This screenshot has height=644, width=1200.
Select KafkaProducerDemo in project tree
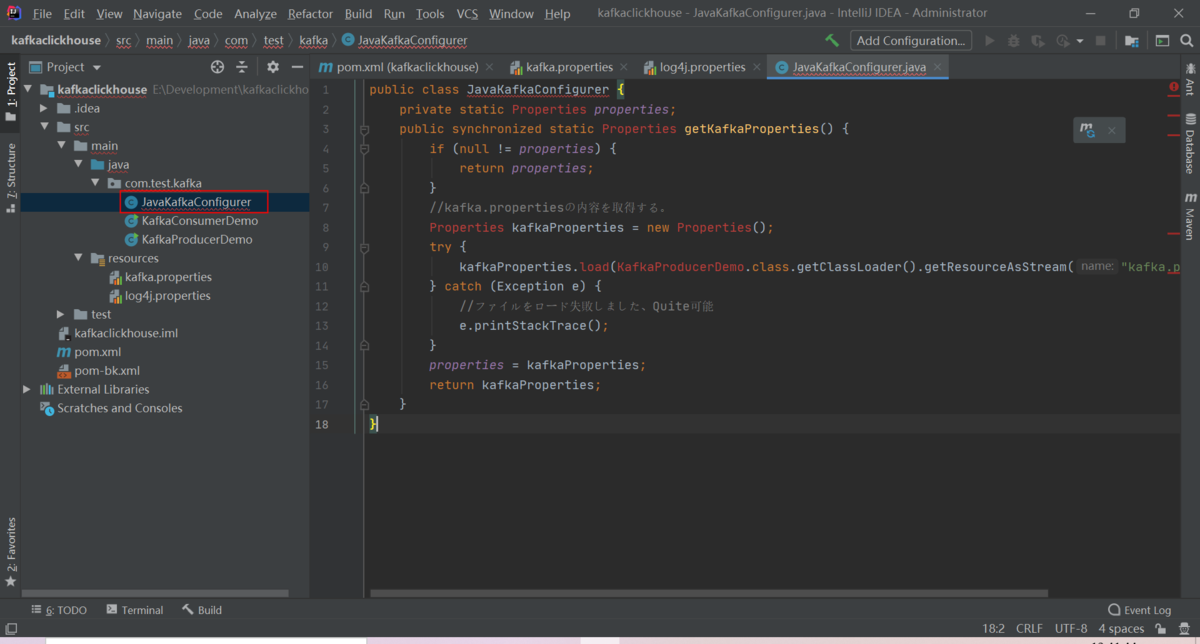(197, 240)
